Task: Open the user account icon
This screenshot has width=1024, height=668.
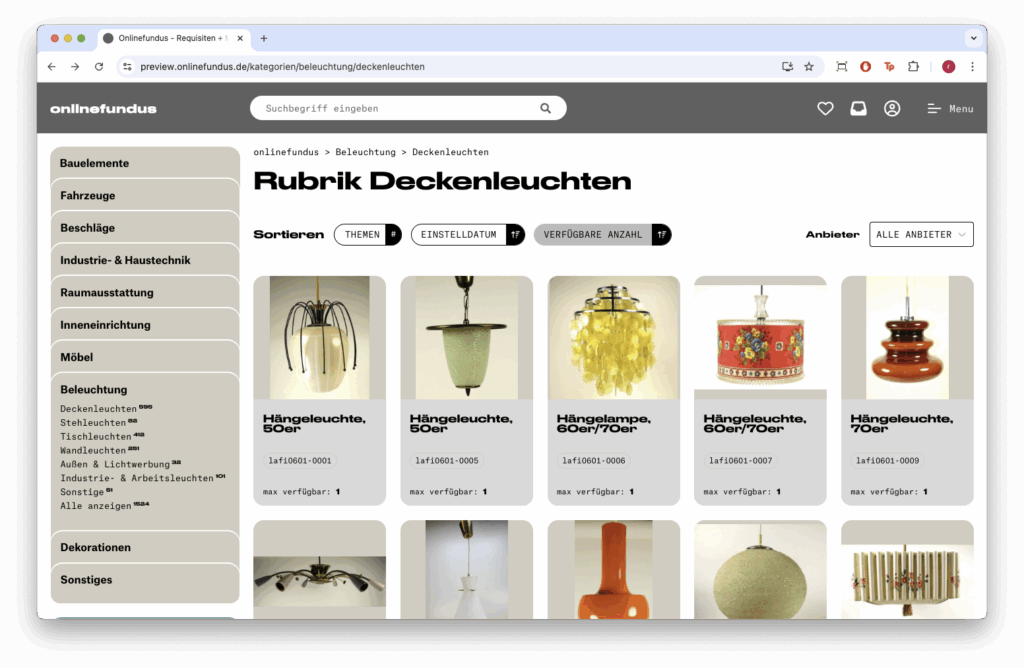Action: (x=892, y=108)
